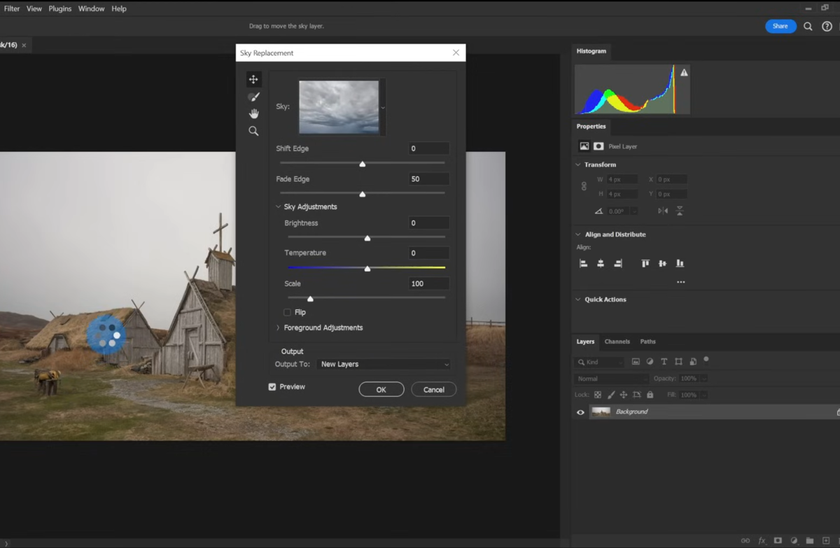Click the sky preview thumbnail
This screenshot has width=840, height=548.
pos(339,107)
